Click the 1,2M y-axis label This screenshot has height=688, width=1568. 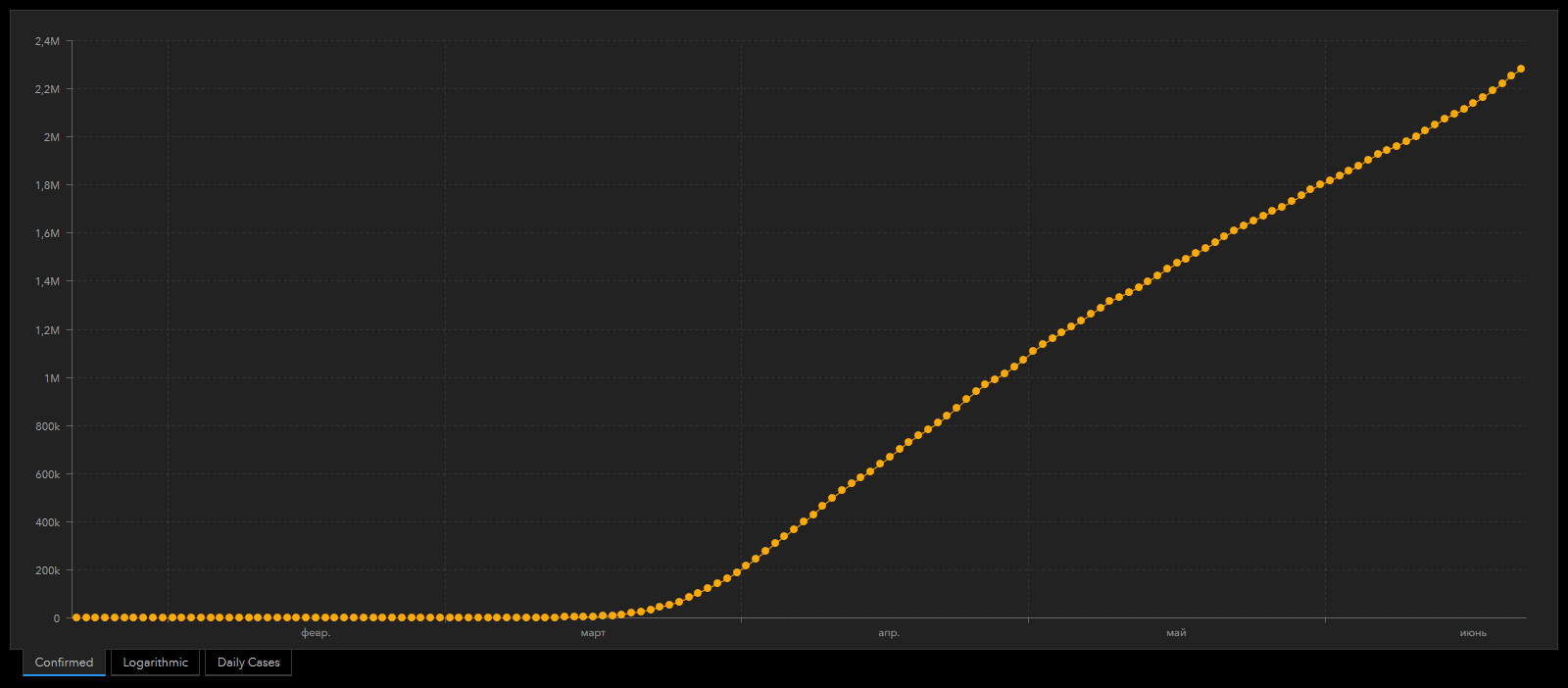pyautogui.click(x=47, y=330)
